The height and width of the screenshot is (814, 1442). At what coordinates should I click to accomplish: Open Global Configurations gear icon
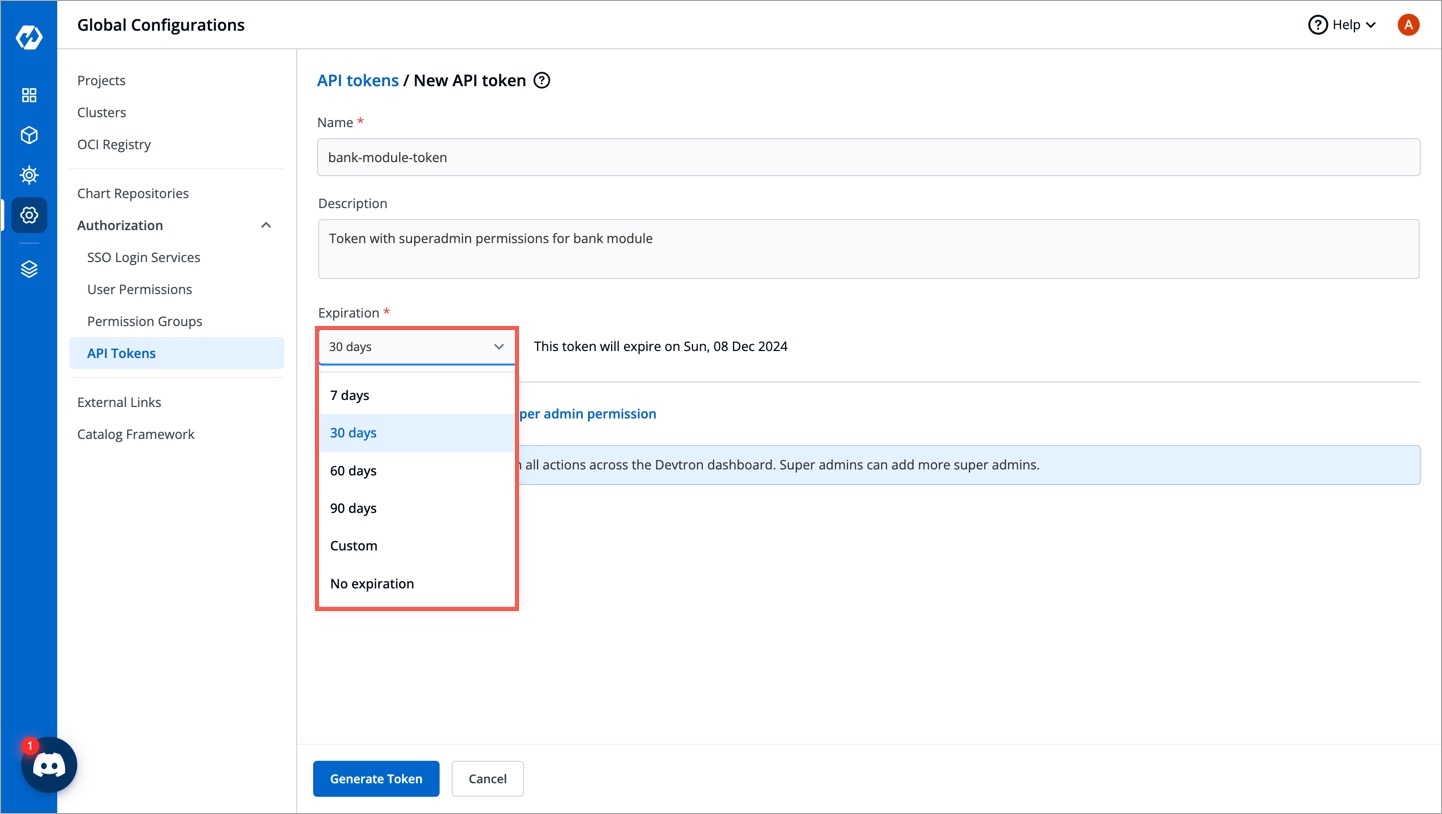coord(29,215)
